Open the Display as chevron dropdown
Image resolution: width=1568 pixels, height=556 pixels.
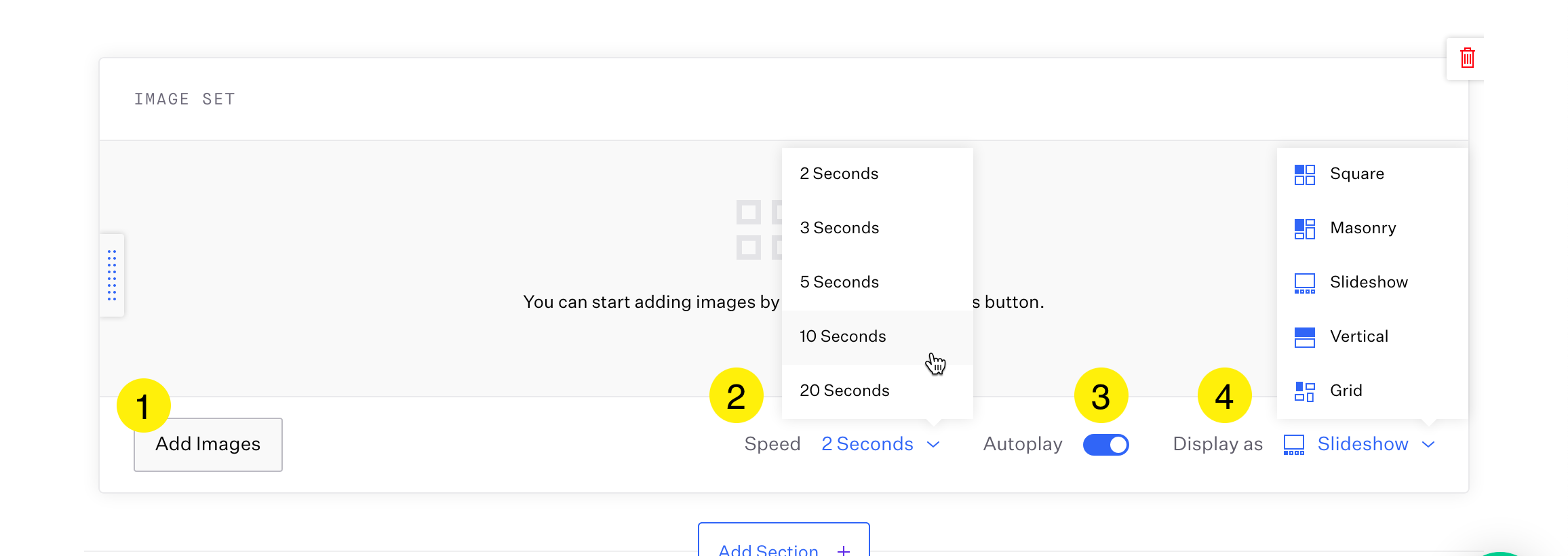[1428, 445]
